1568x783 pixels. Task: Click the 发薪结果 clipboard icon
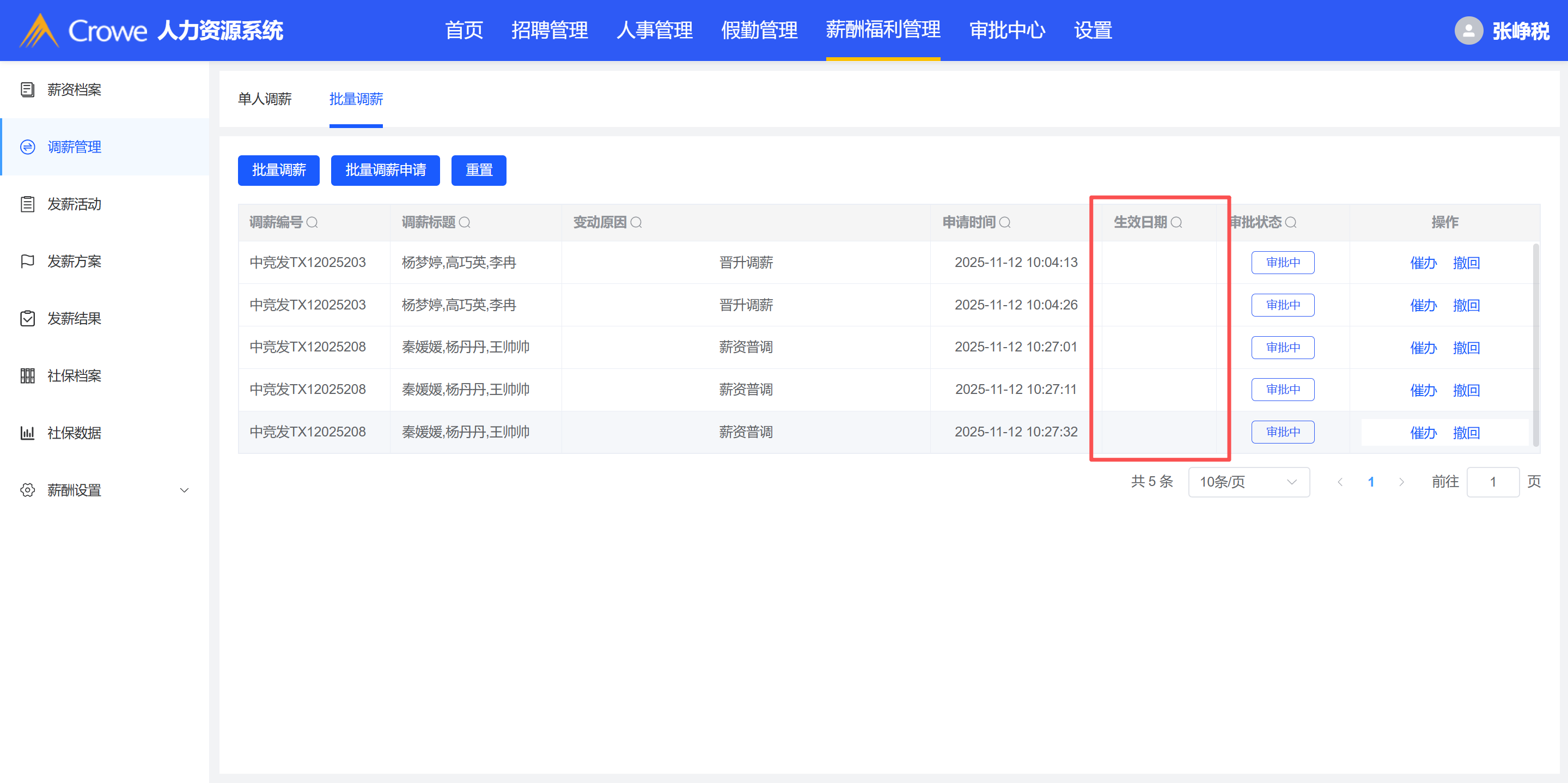[27, 318]
